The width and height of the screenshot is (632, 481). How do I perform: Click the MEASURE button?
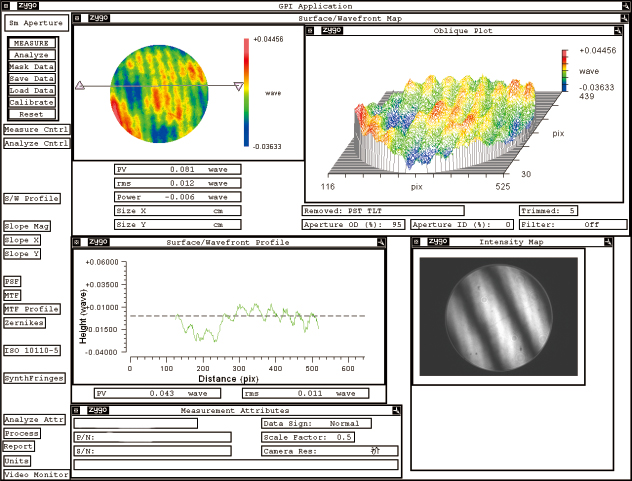coord(30,43)
